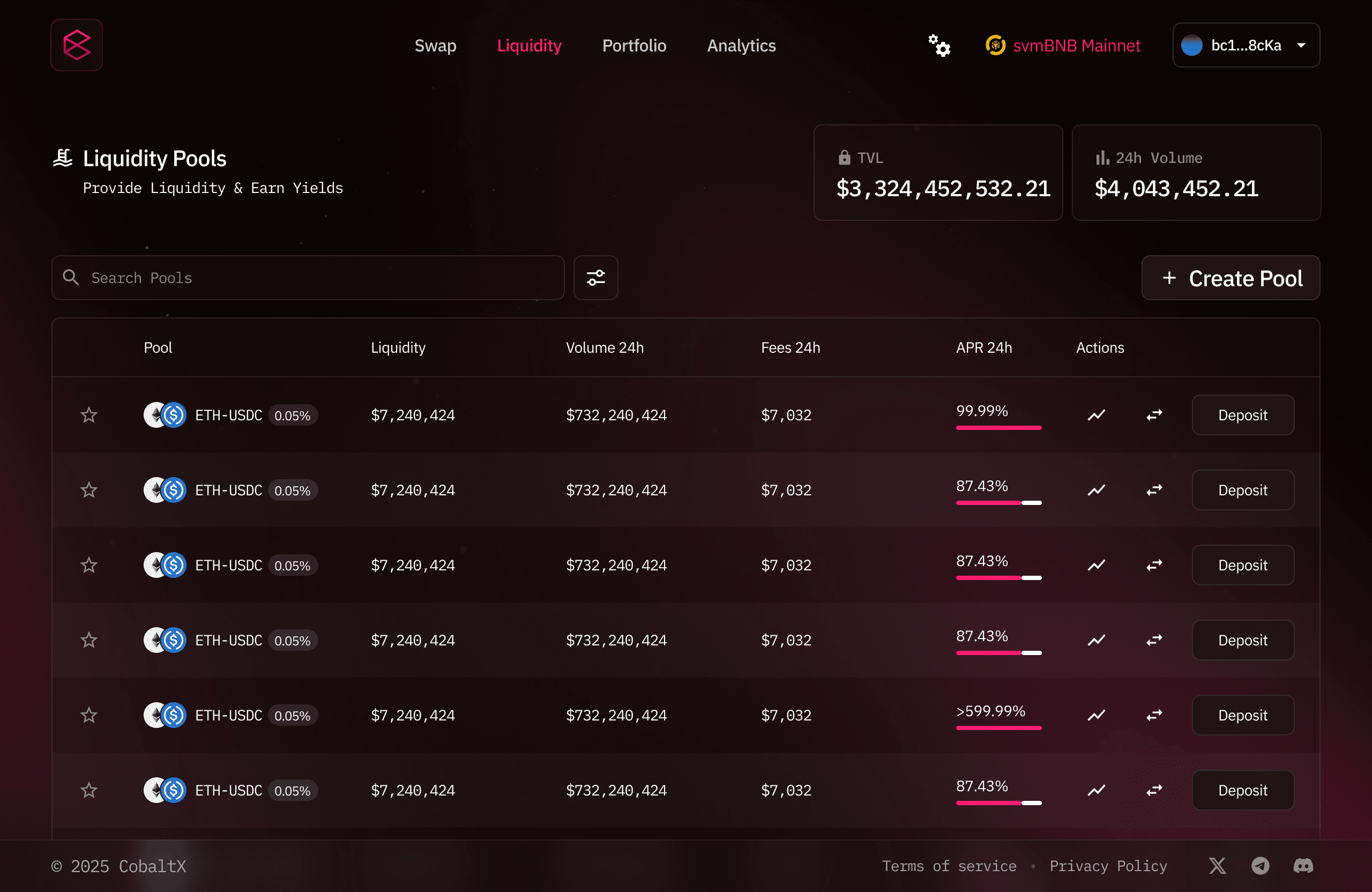The width and height of the screenshot is (1372, 892).
Task: Go to the Analytics tab
Action: tap(741, 45)
